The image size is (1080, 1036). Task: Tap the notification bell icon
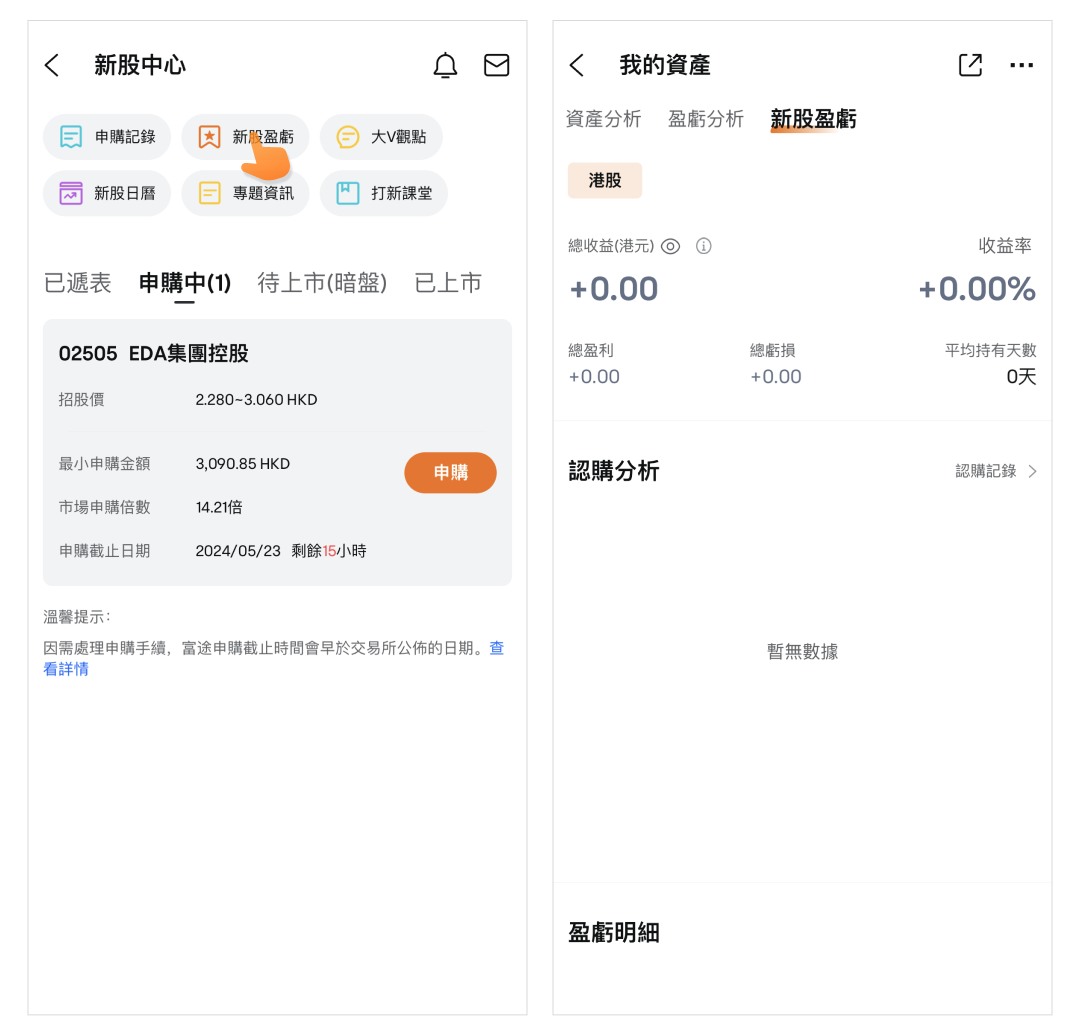pos(445,66)
